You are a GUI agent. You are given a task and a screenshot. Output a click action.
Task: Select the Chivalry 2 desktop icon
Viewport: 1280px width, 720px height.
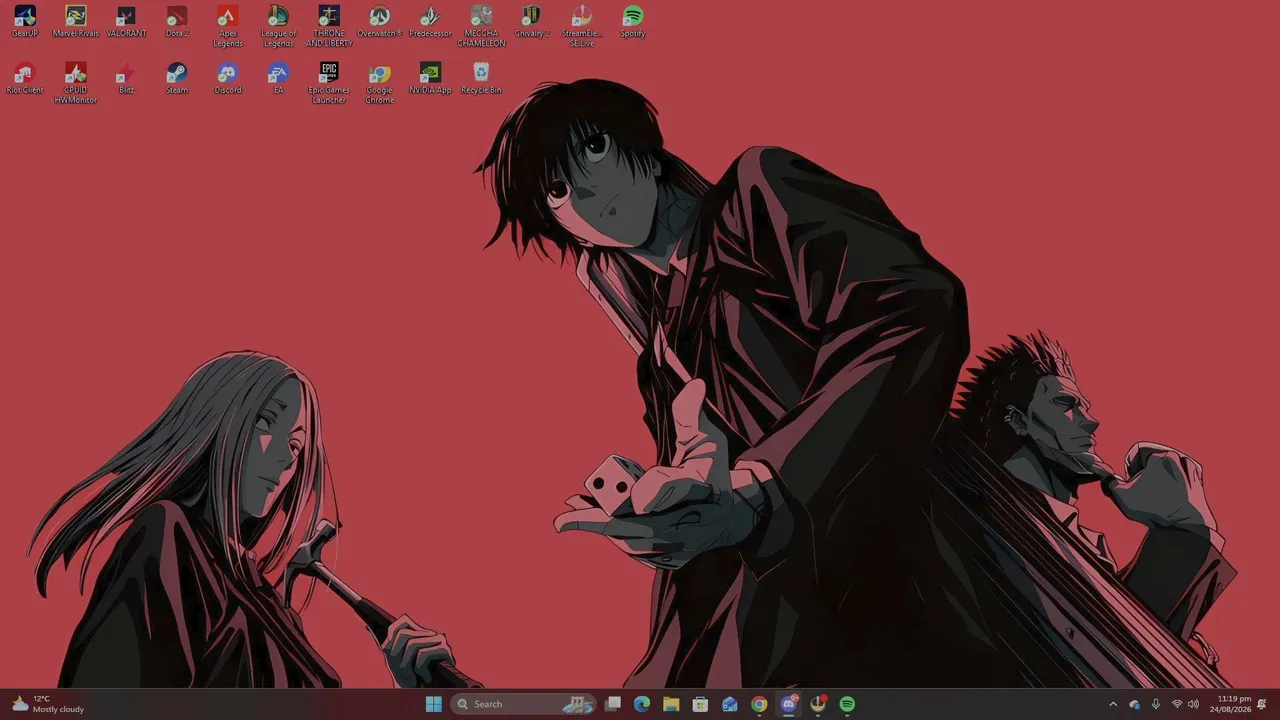pyautogui.click(x=532, y=22)
